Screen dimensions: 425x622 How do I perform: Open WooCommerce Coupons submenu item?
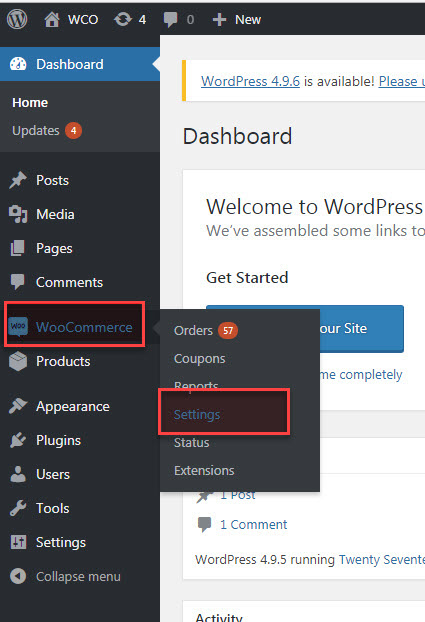click(200, 359)
